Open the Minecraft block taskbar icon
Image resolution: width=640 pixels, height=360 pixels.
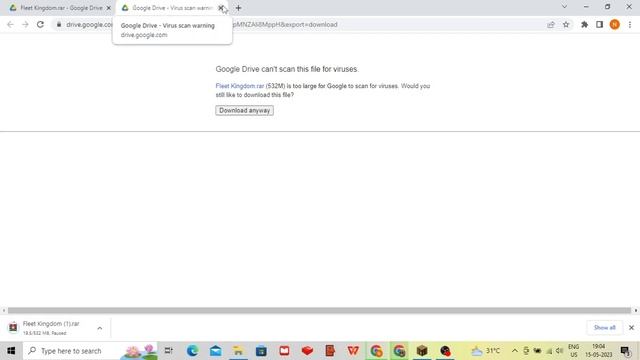coord(422,351)
